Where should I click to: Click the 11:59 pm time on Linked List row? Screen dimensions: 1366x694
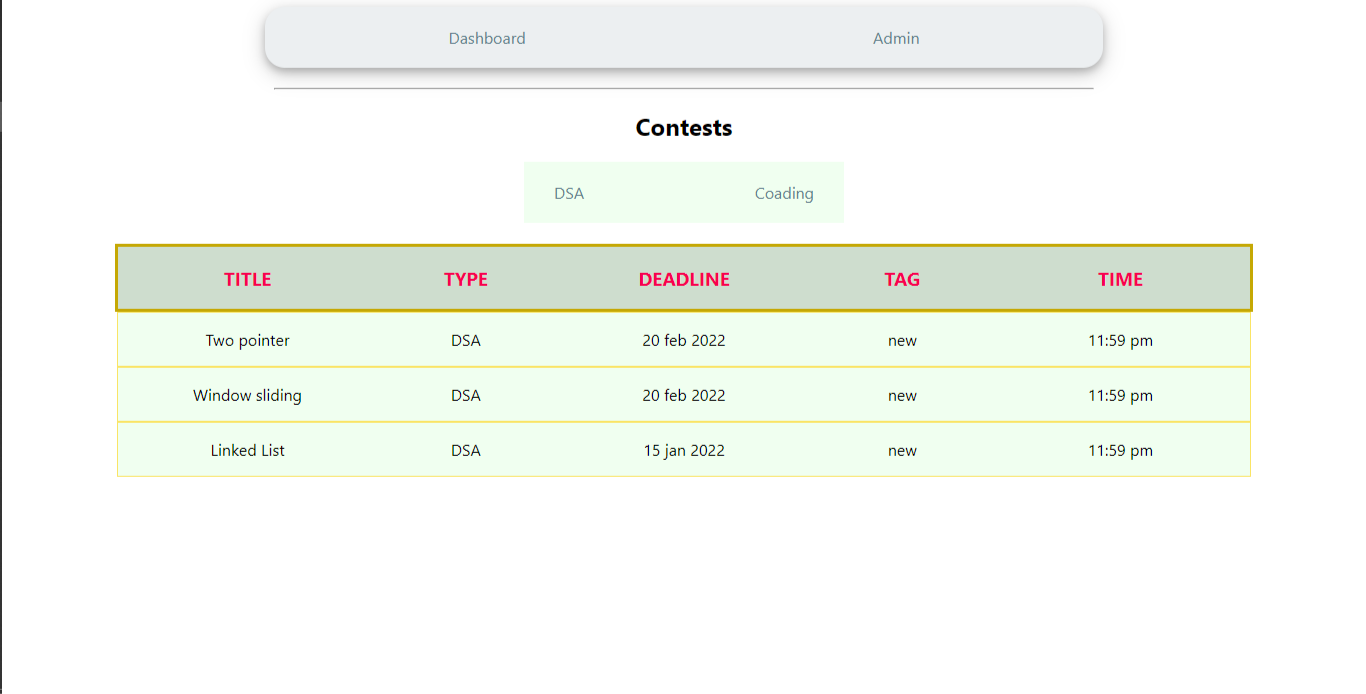point(1120,450)
